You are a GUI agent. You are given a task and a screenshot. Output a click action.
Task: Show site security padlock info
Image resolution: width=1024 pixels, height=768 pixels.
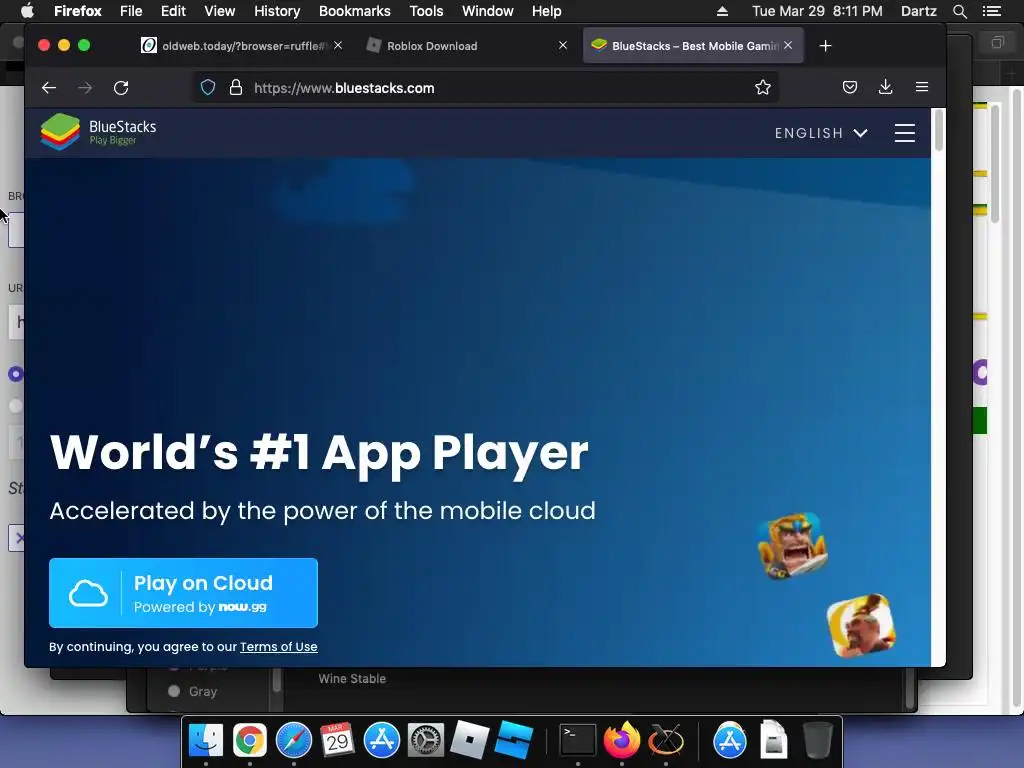point(236,88)
